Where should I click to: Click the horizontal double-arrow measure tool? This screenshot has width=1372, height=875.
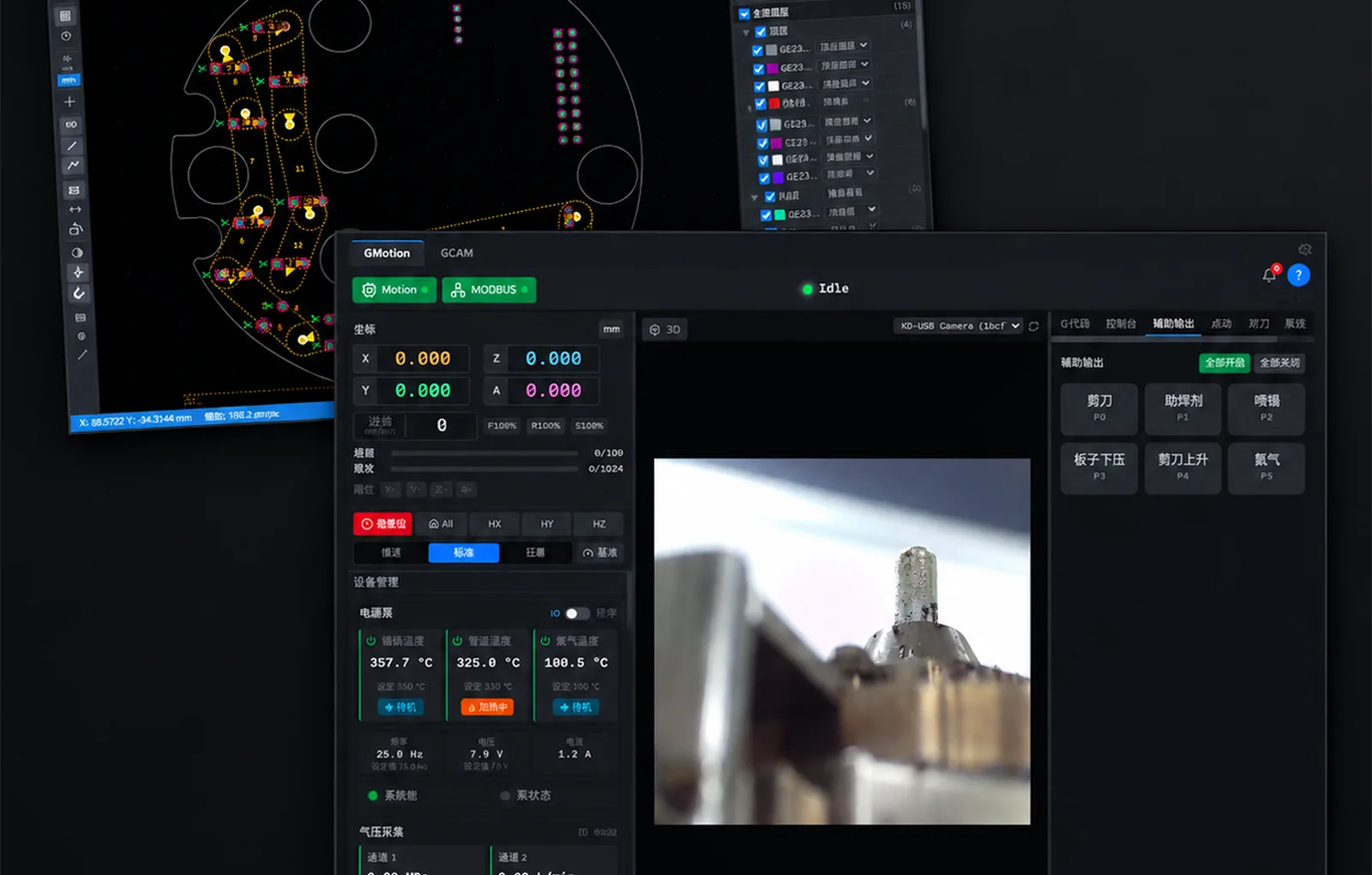pos(75,209)
